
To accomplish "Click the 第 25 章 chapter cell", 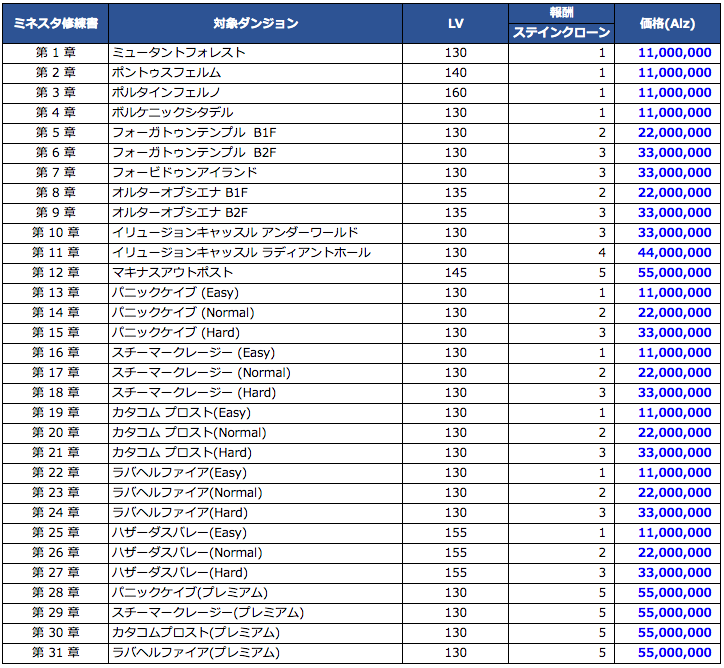I will tap(55, 533).
